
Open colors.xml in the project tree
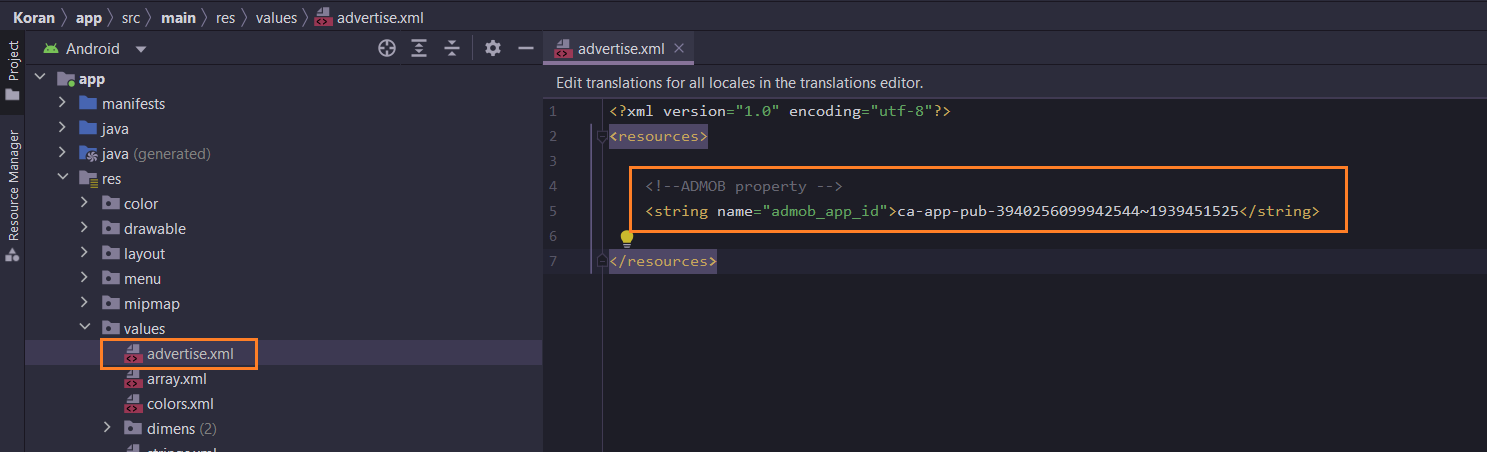click(179, 404)
